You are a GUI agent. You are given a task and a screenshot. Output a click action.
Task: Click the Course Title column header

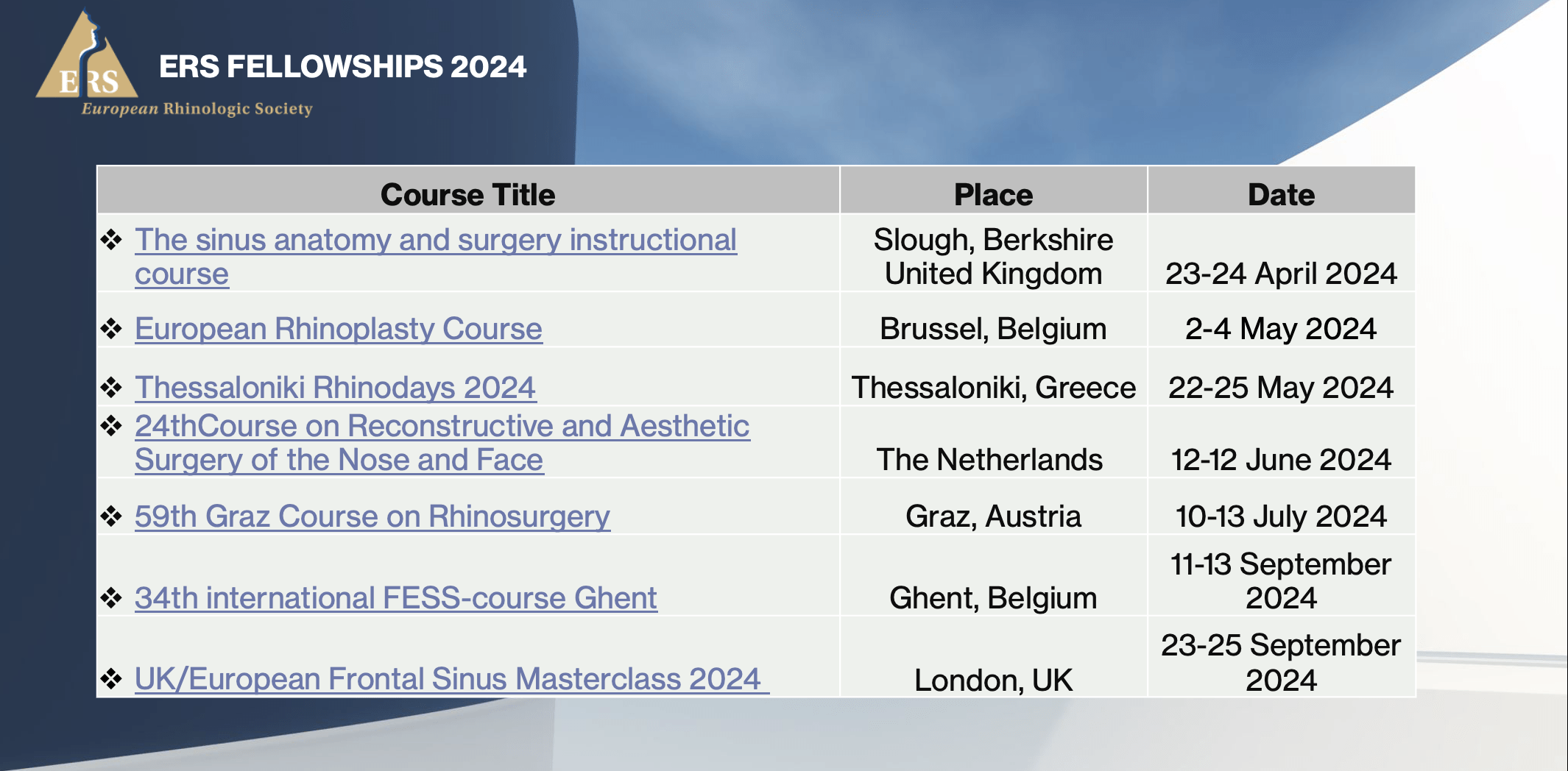click(467, 194)
